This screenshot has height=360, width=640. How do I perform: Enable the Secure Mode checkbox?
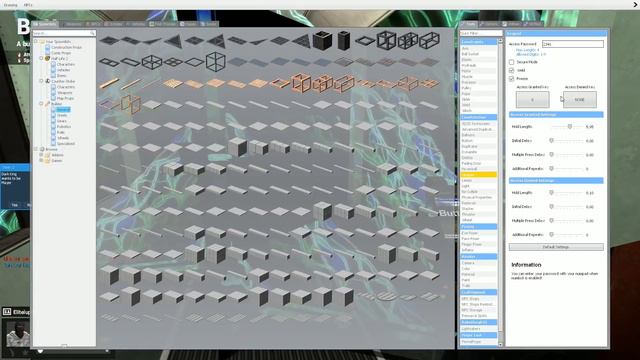[511, 62]
